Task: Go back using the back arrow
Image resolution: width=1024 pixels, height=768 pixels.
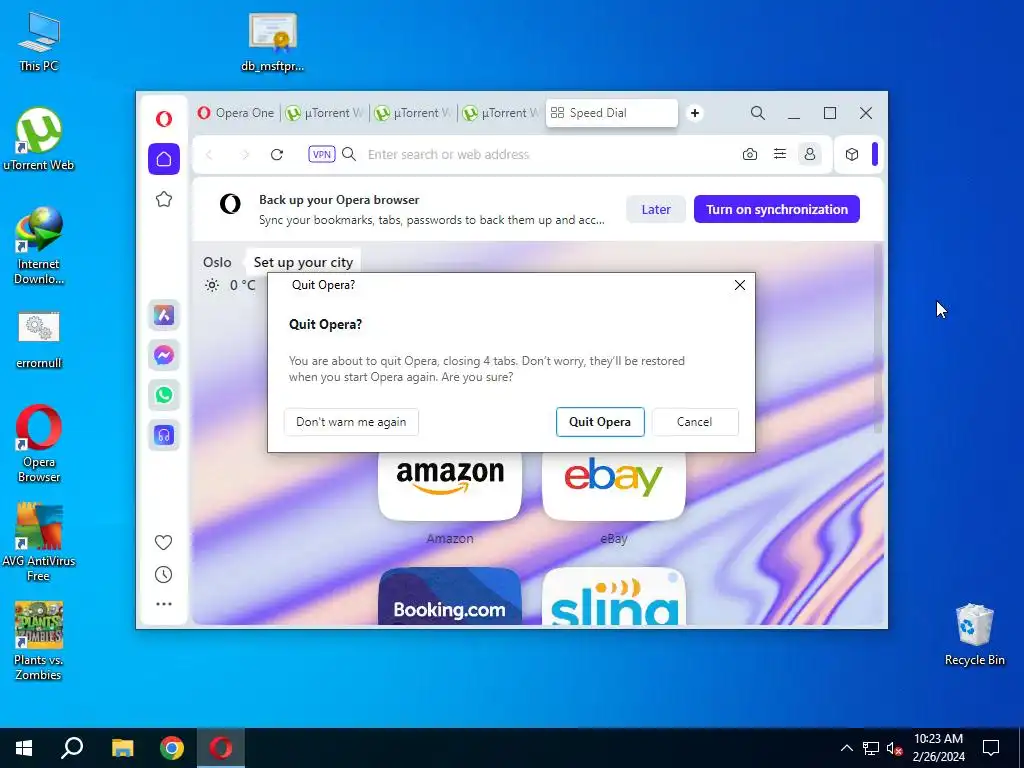Action: 210,154
